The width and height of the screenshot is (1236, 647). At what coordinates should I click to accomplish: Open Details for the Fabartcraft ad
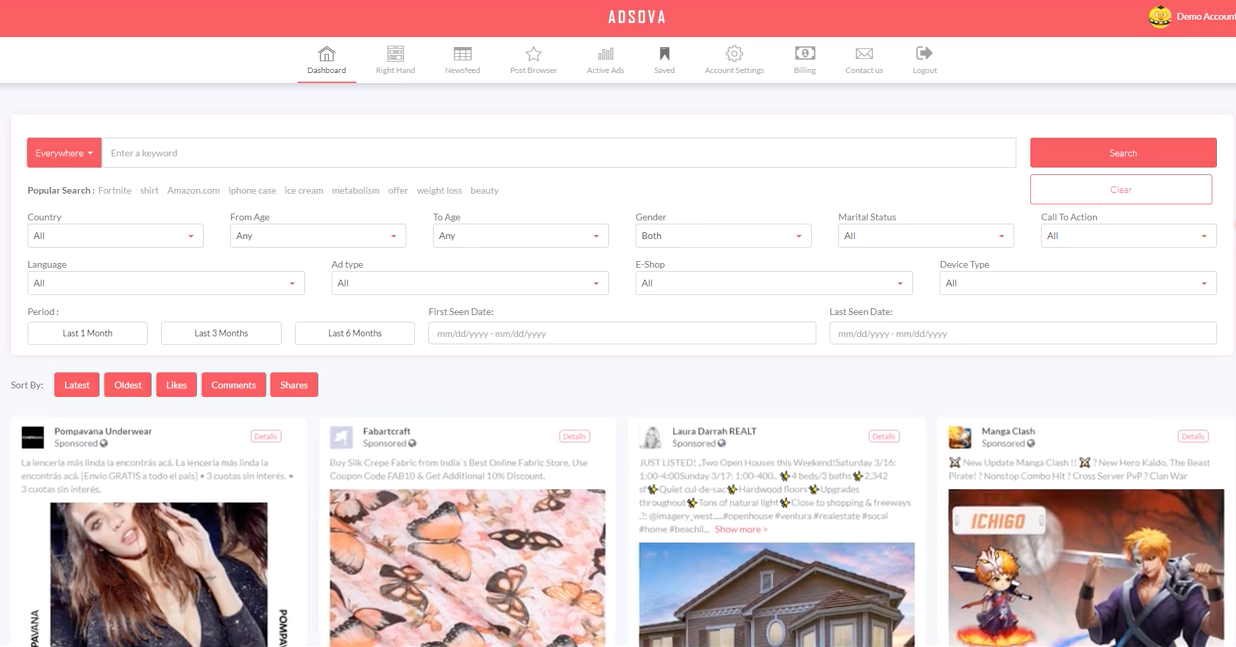tap(574, 436)
